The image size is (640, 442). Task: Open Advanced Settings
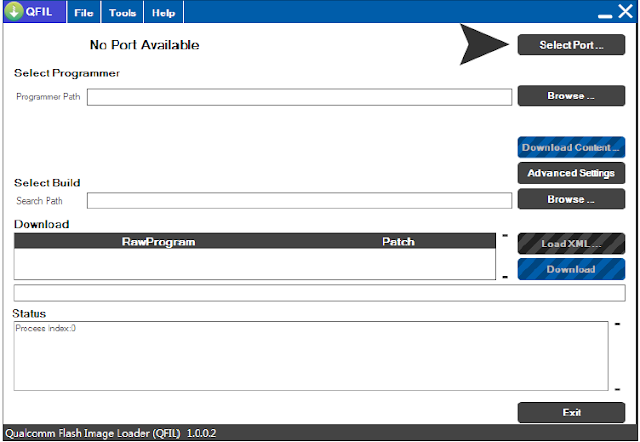pyautogui.click(x=571, y=173)
